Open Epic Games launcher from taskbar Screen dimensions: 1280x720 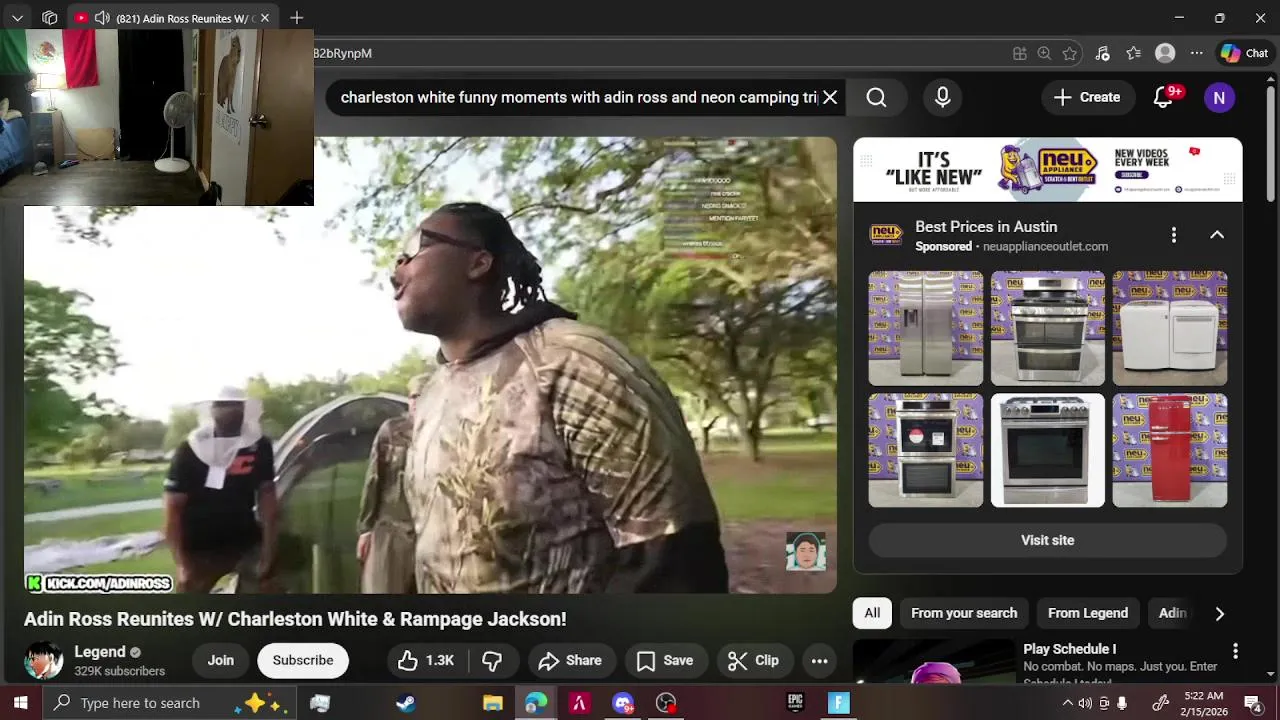796,703
